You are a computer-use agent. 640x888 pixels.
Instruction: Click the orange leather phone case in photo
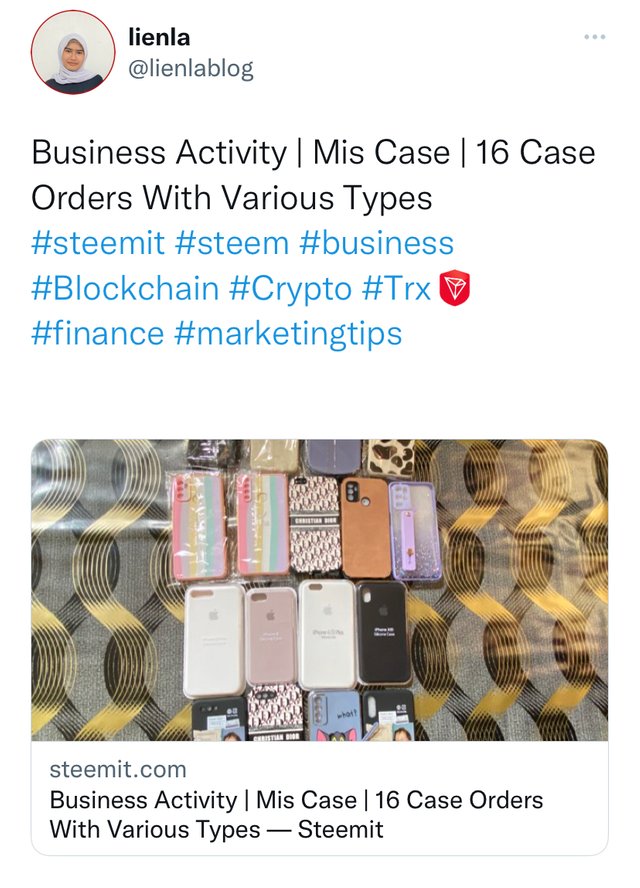pyautogui.click(x=365, y=528)
